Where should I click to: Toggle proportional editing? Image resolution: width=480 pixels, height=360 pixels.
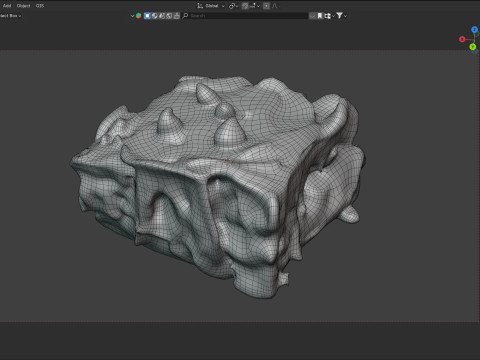click(266, 6)
